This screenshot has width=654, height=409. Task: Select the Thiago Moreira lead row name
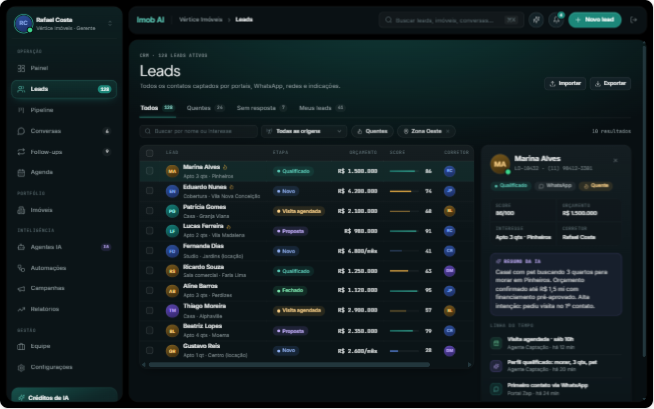tap(204, 306)
